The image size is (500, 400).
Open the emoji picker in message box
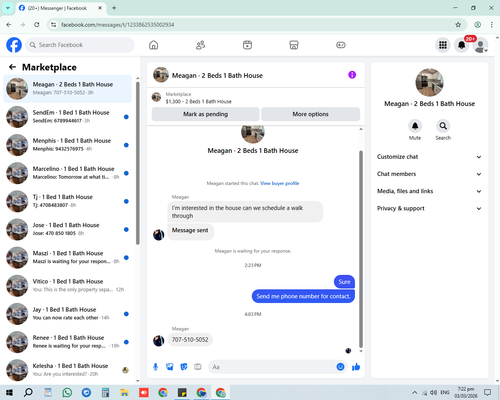click(x=340, y=367)
